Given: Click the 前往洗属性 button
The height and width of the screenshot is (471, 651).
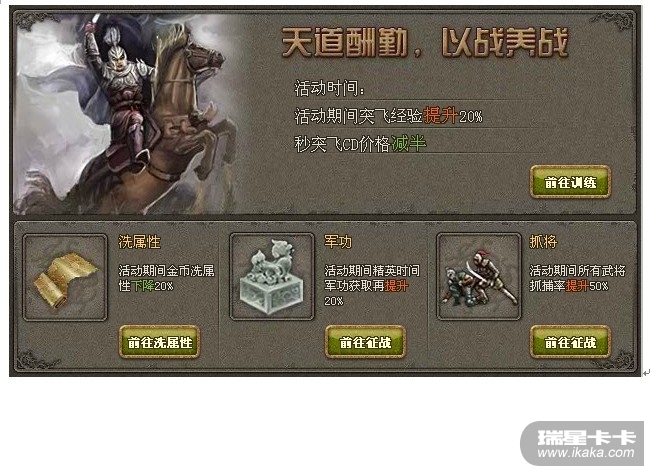Looking at the screenshot, I should (x=159, y=342).
